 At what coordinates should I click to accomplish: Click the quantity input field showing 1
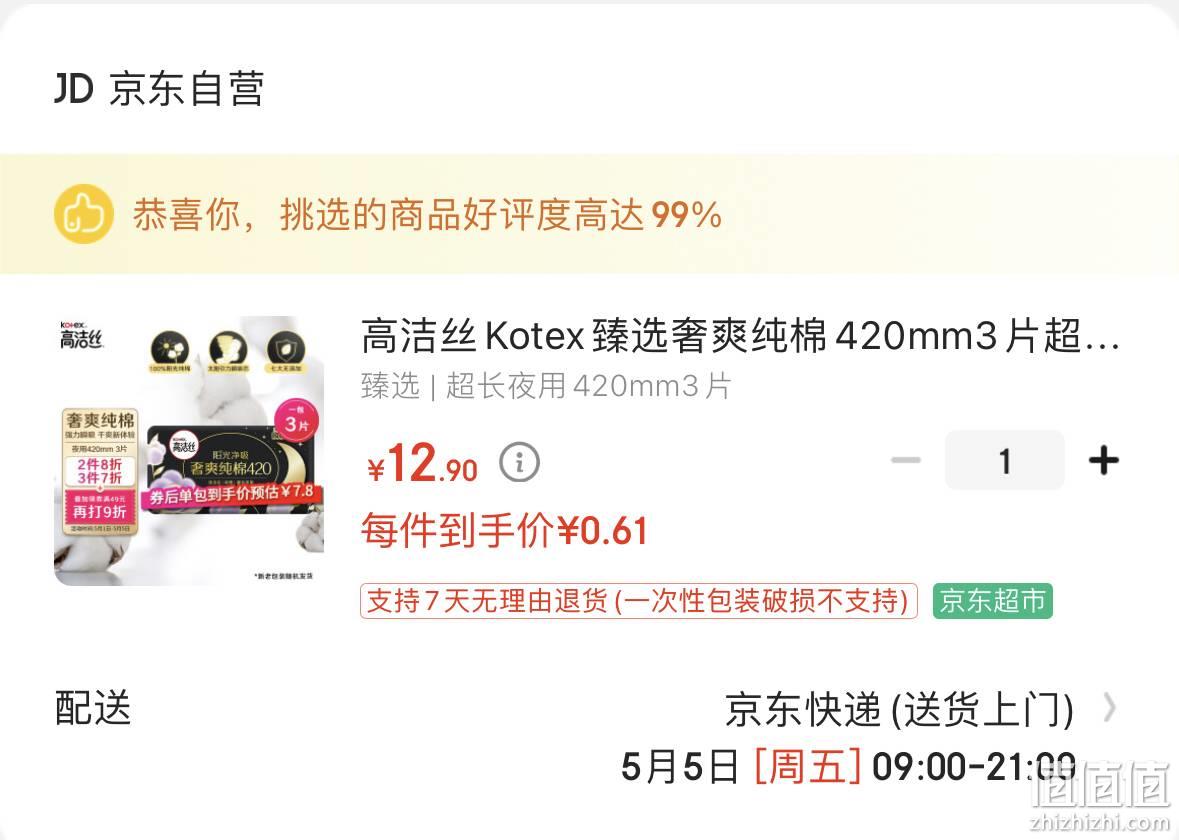(1005, 460)
